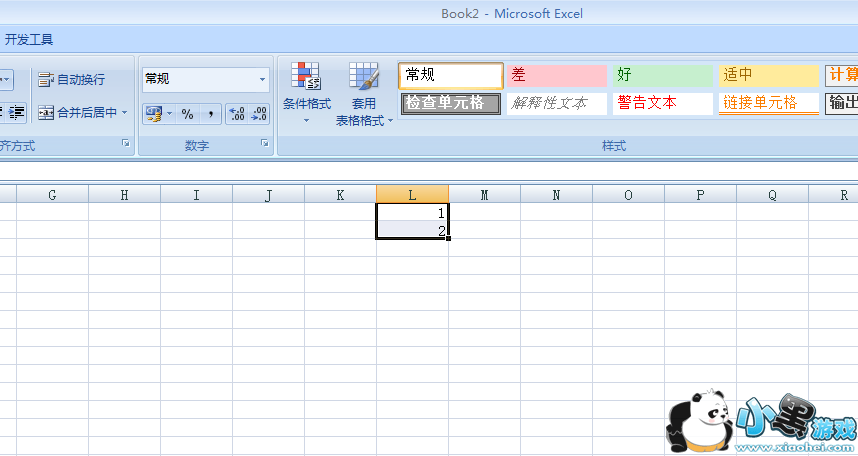Switch to the 开发工具 ribbon tab

click(28, 39)
